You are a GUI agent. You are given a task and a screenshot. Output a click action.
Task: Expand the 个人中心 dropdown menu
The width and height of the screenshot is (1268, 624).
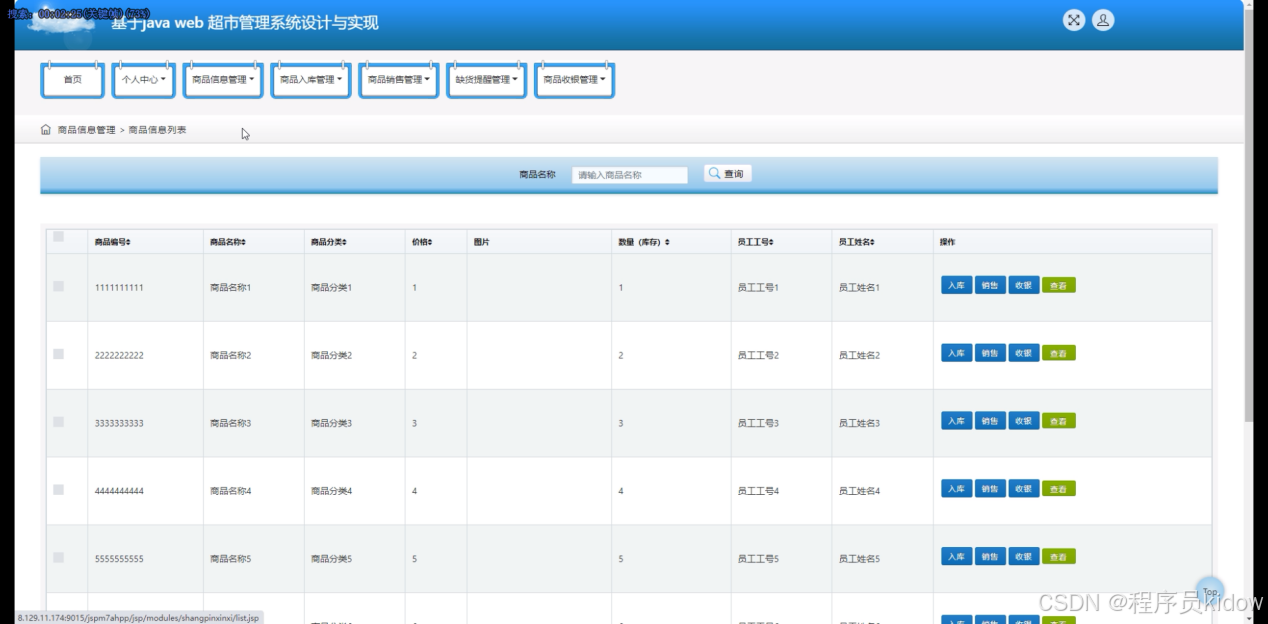click(144, 80)
